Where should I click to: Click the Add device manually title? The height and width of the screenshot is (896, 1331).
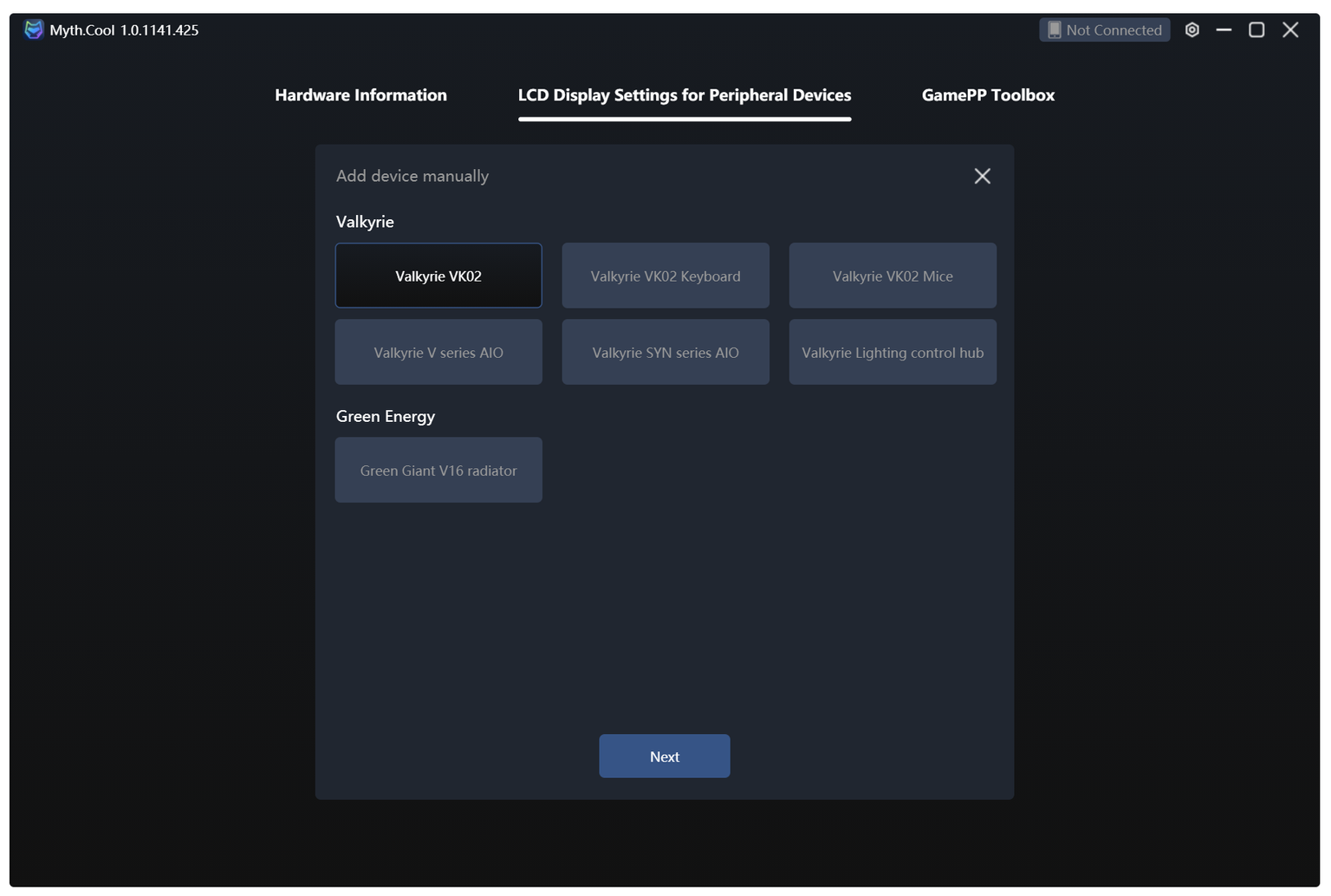coord(412,176)
